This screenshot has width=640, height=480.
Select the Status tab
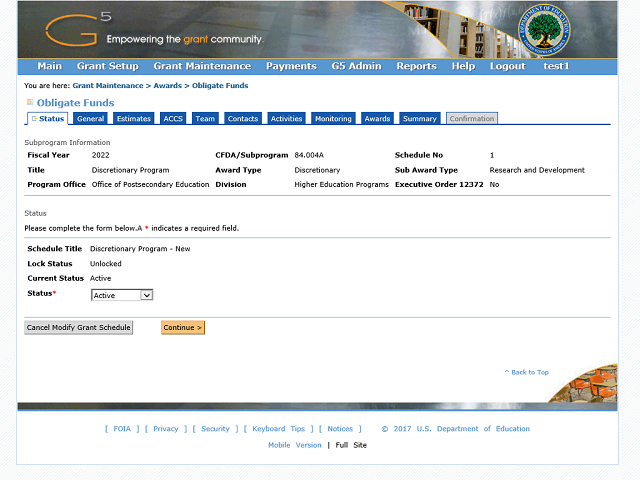[48, 118]
